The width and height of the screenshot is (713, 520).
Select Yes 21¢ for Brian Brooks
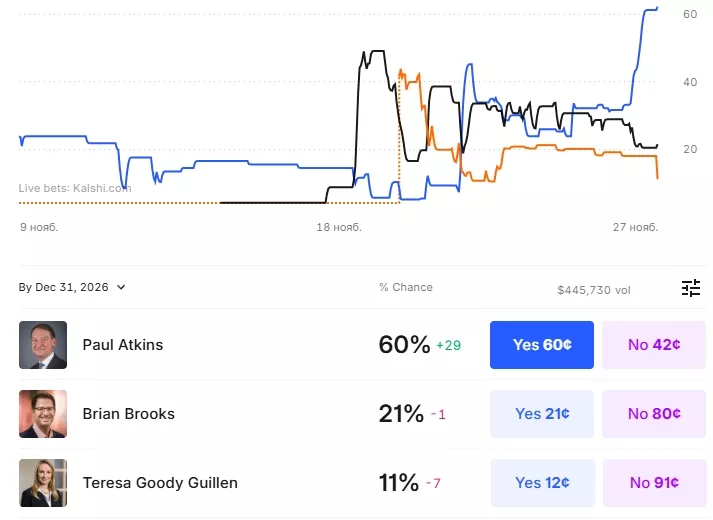tap(541, 414)
